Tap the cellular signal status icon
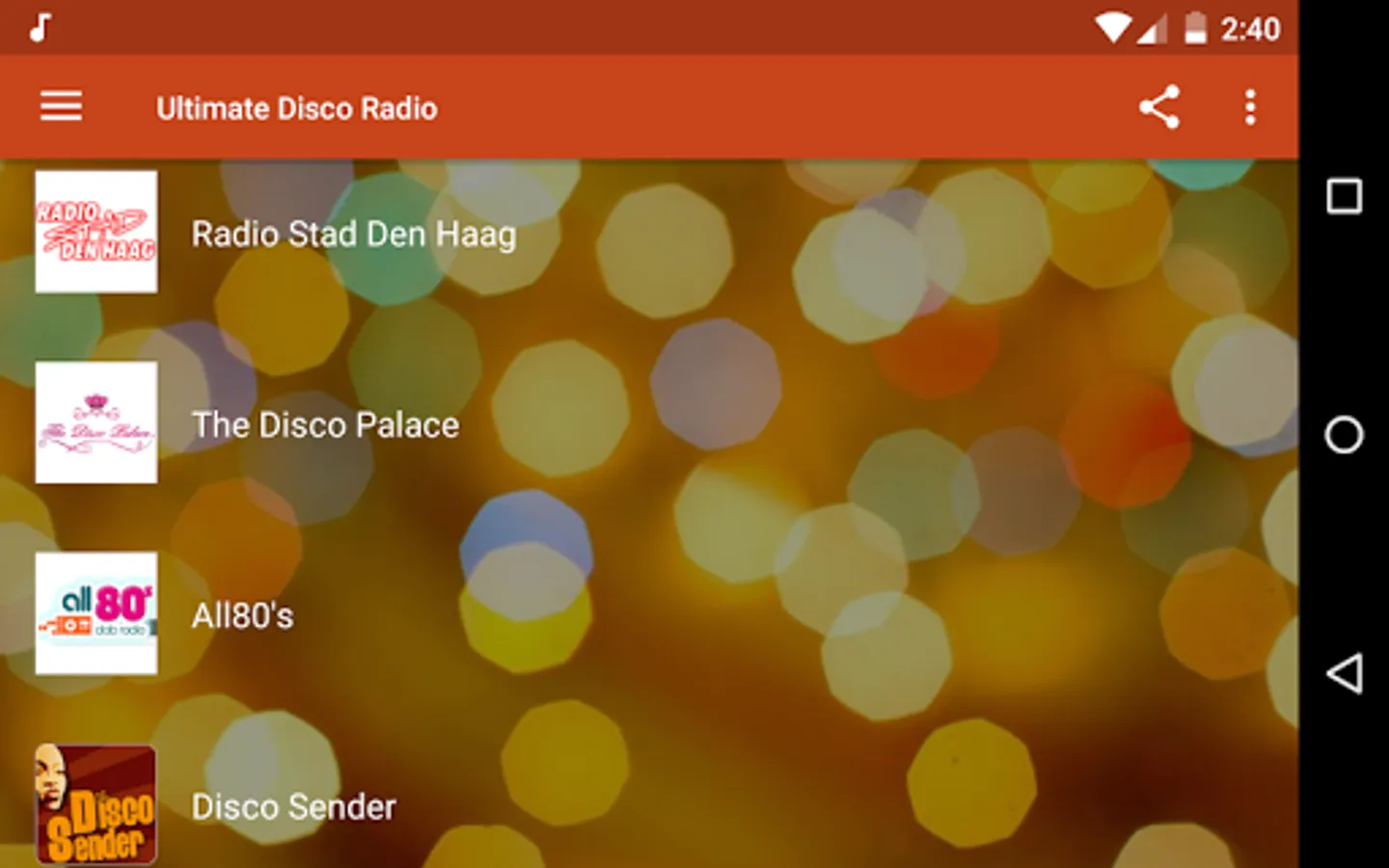Viewport: 1389px width, 868px height. pos(1153,29)
